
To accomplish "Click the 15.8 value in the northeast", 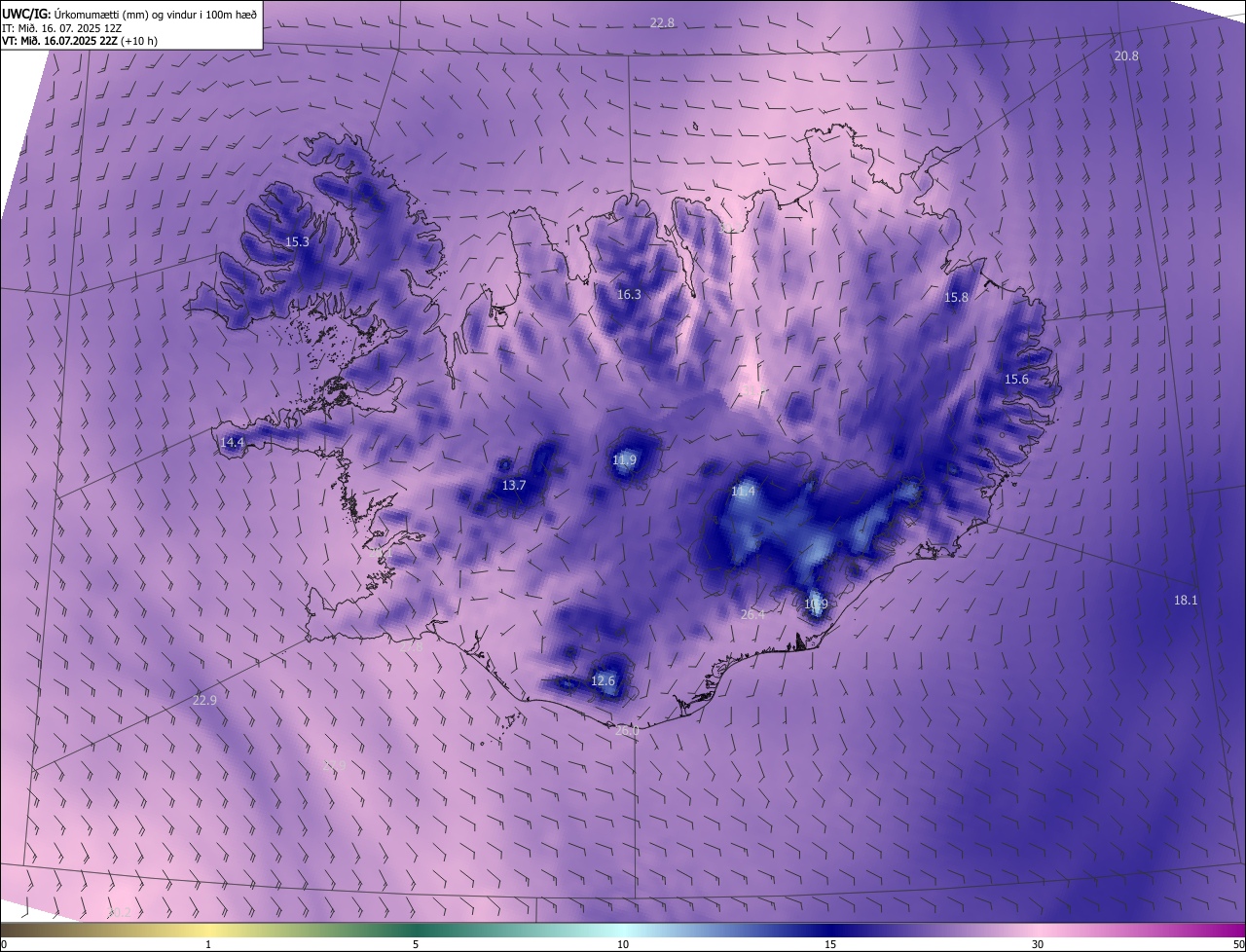I will click(x=957, y=297).
